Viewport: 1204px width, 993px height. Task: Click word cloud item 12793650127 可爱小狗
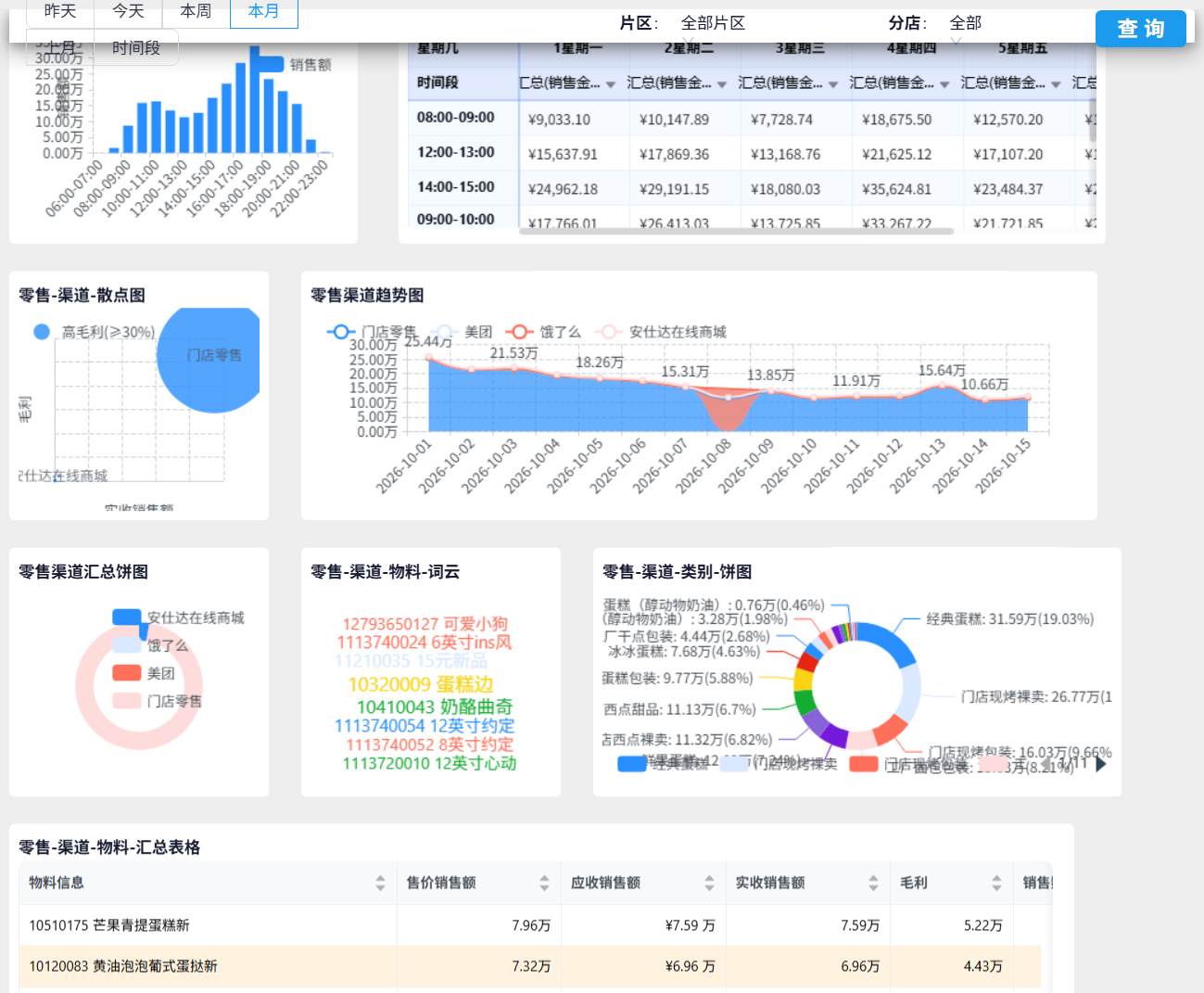(x=425, y=624)
